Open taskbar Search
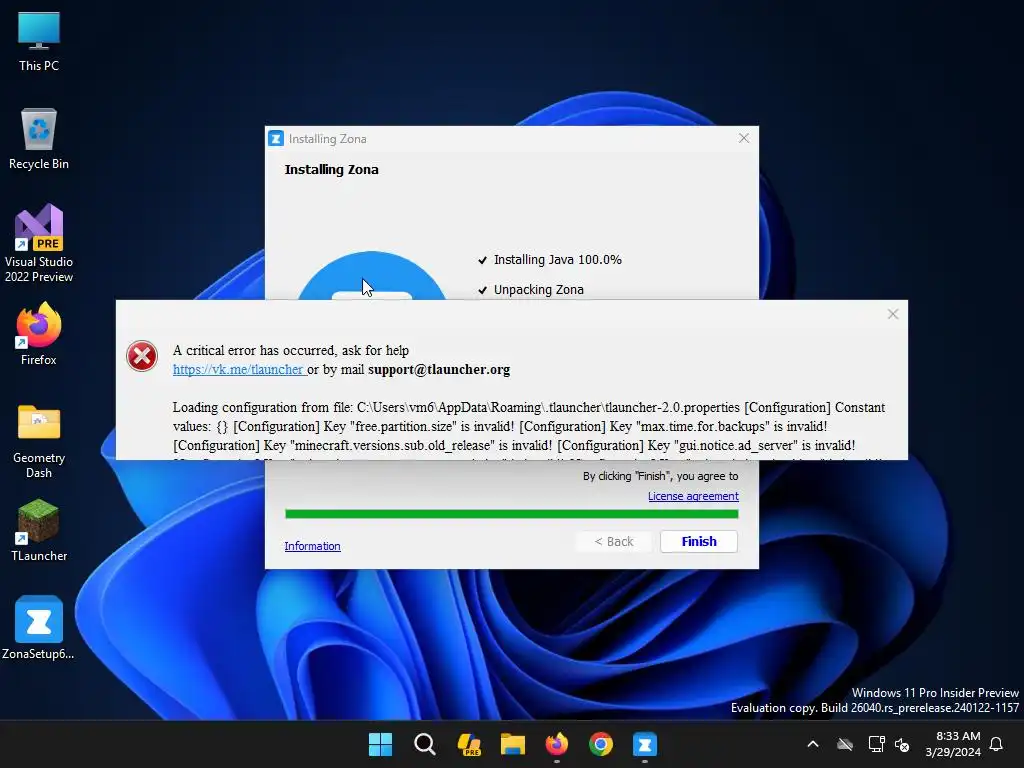The image size is (1024, 768). click(x=424, y=744)
